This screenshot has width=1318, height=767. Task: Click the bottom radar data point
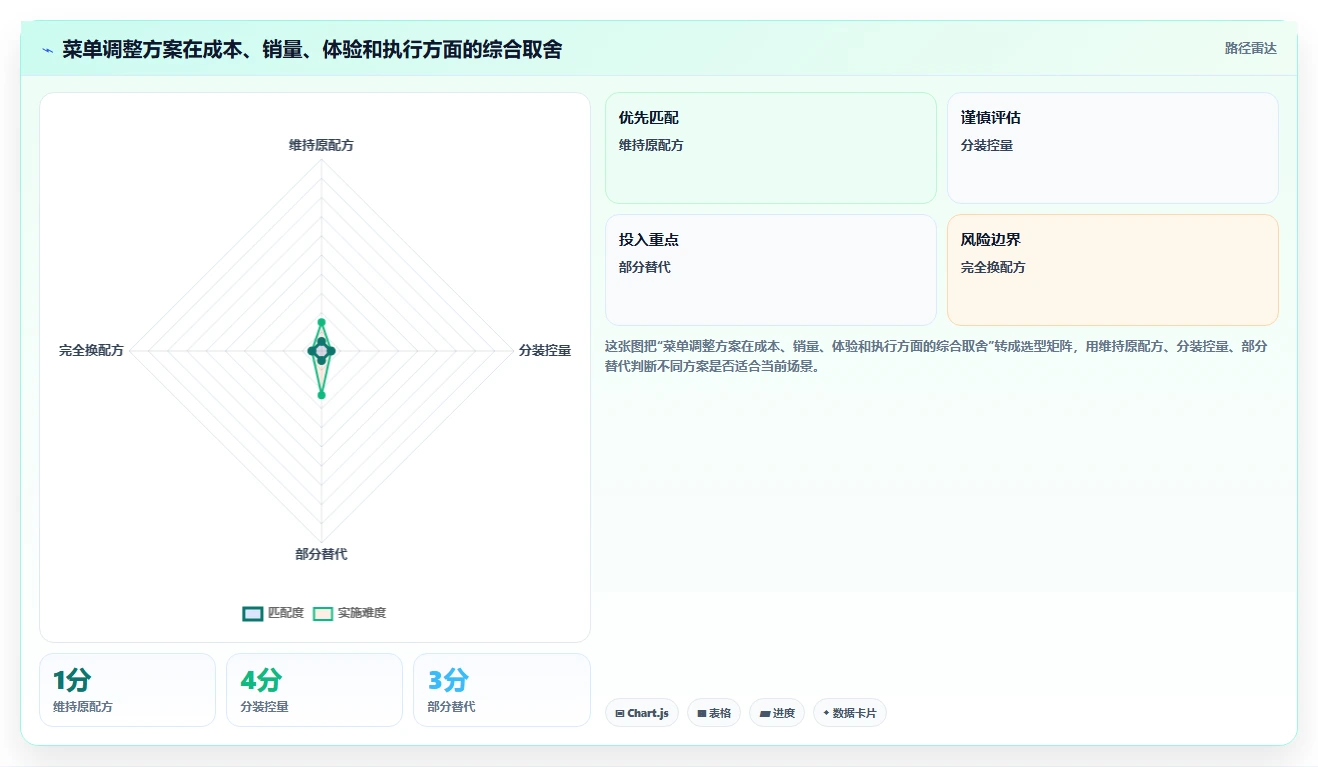321,395
